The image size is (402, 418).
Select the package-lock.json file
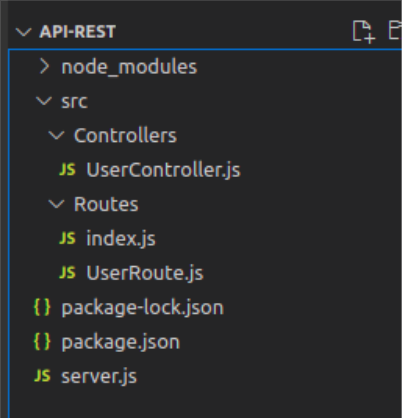(142, 308)
